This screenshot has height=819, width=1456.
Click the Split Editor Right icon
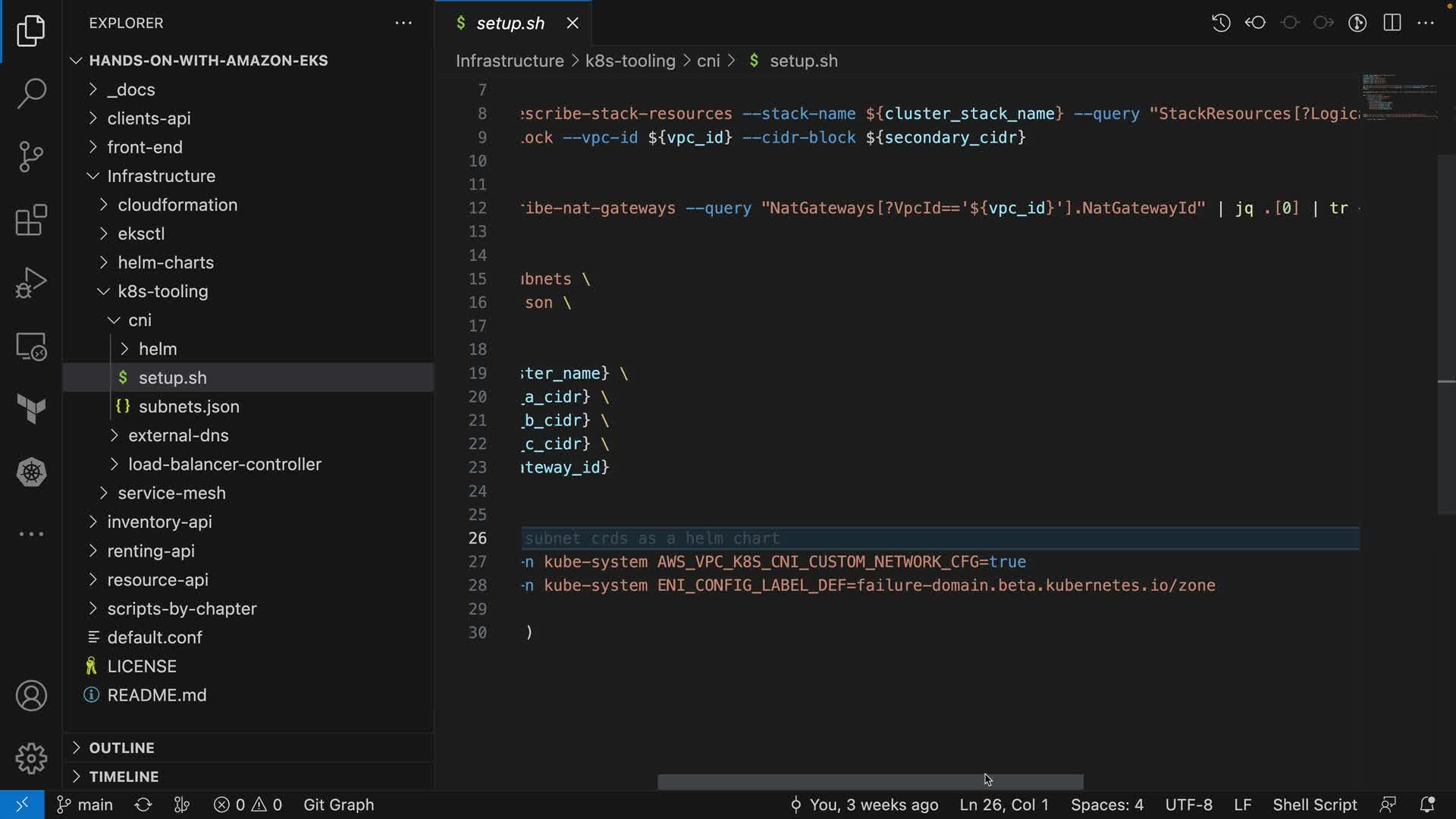(1392, 23)
